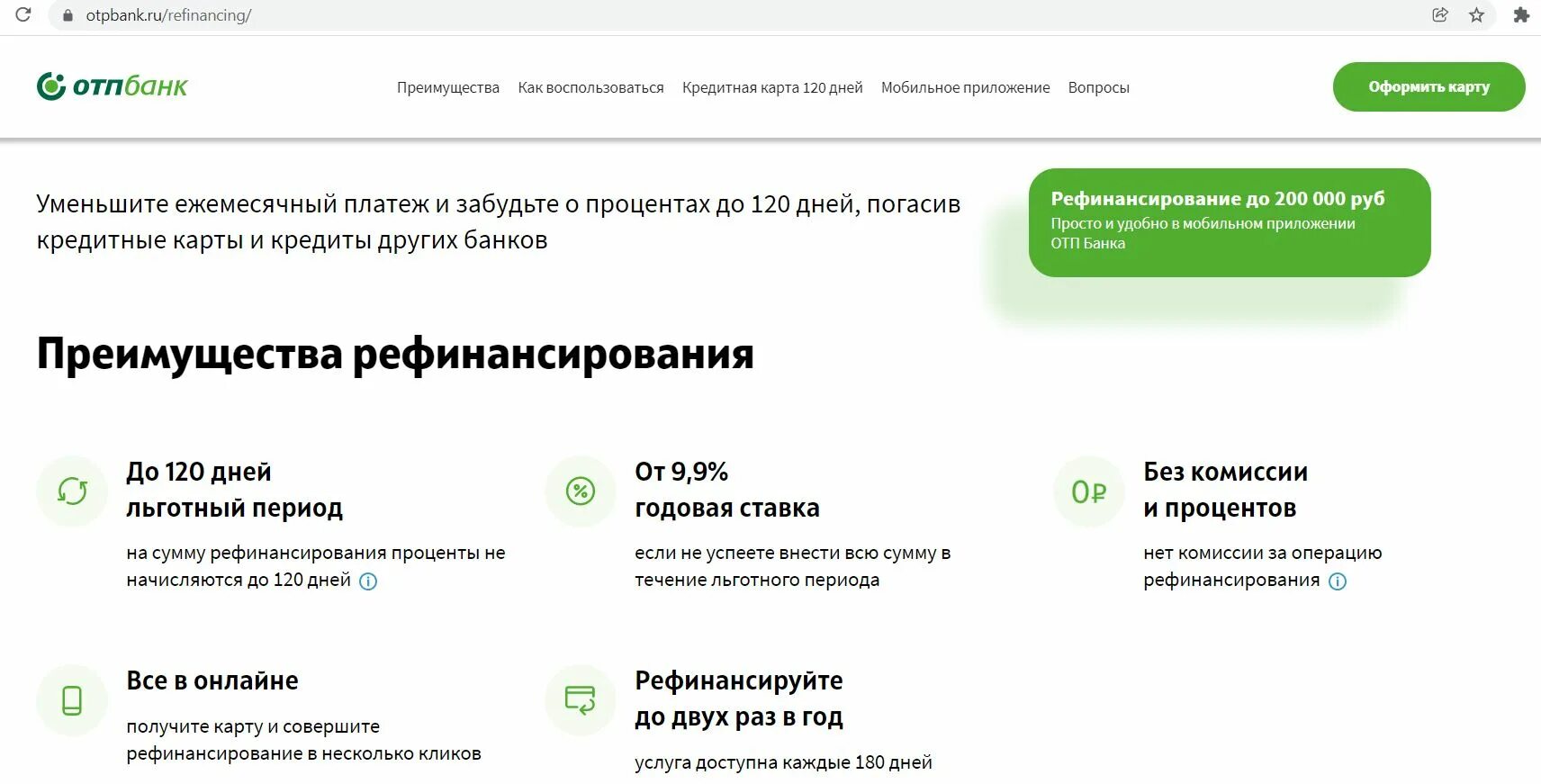Viewport: 1541px width, 784px height.
Task: Click the 0₽ icon beside 'Без комиссии'
Action: click(1089, 491)
